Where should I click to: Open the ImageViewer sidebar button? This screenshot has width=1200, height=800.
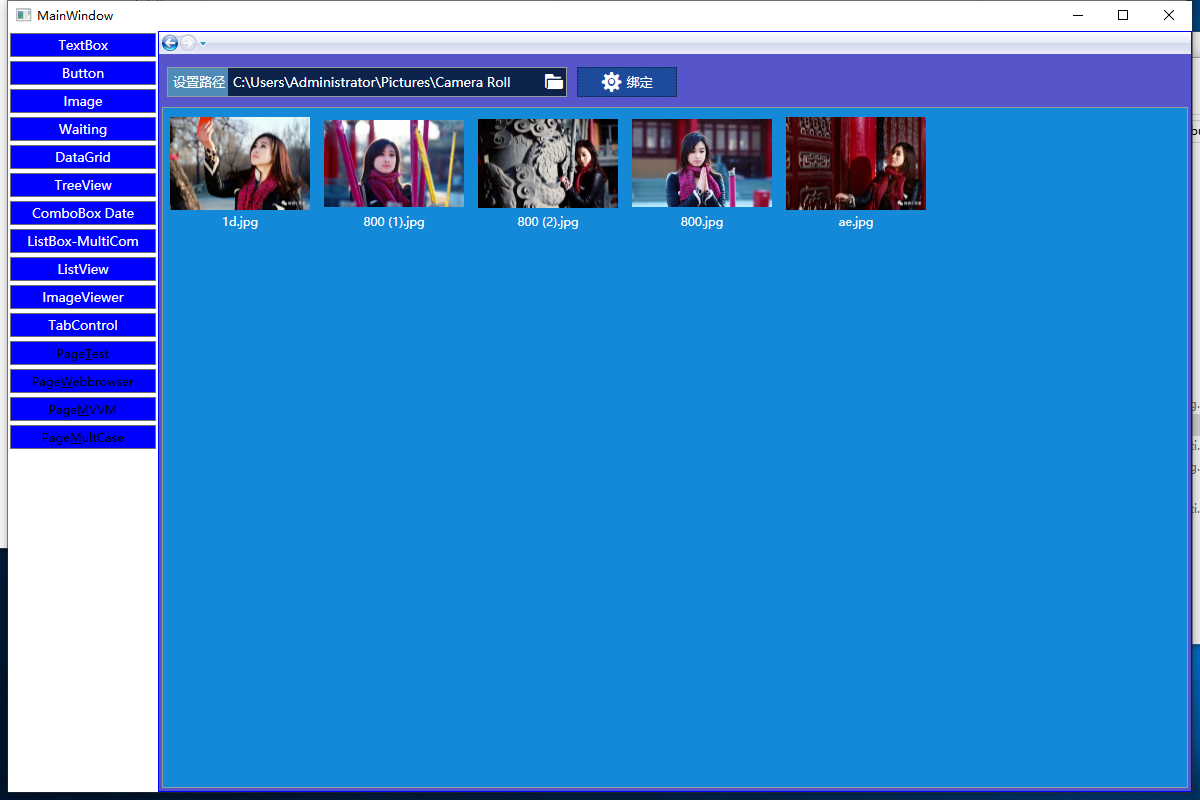click(83, 297)
